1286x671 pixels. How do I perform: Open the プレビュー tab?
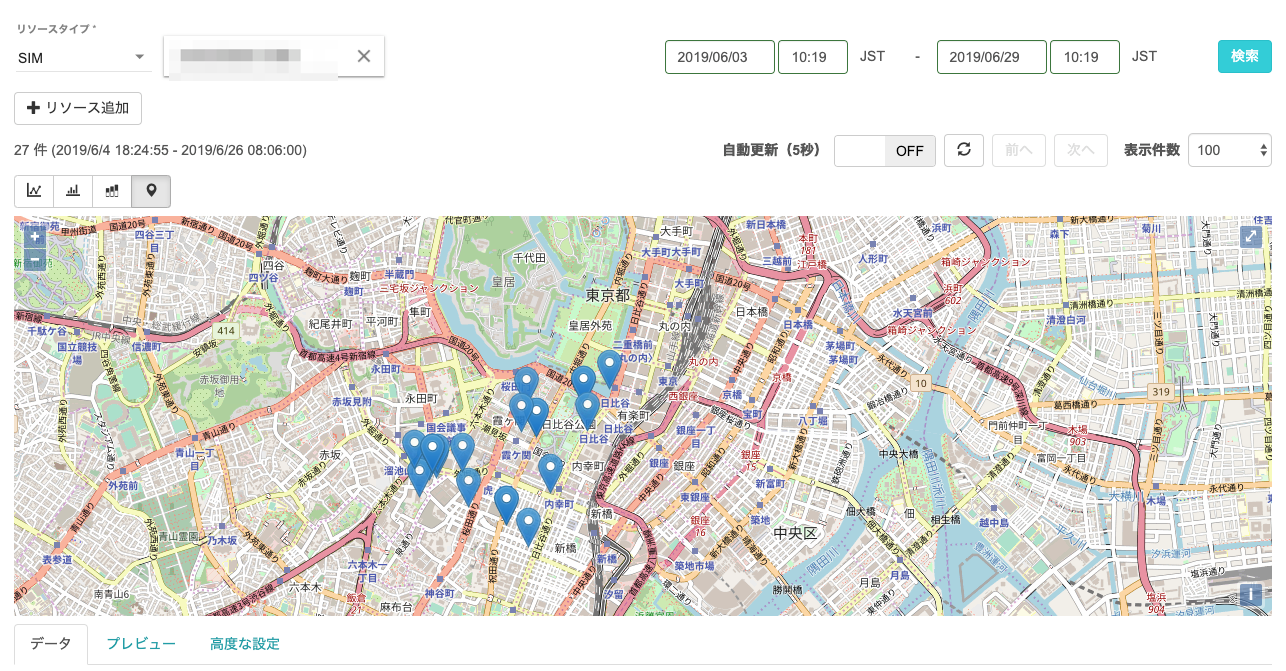(x=141, y=644)
